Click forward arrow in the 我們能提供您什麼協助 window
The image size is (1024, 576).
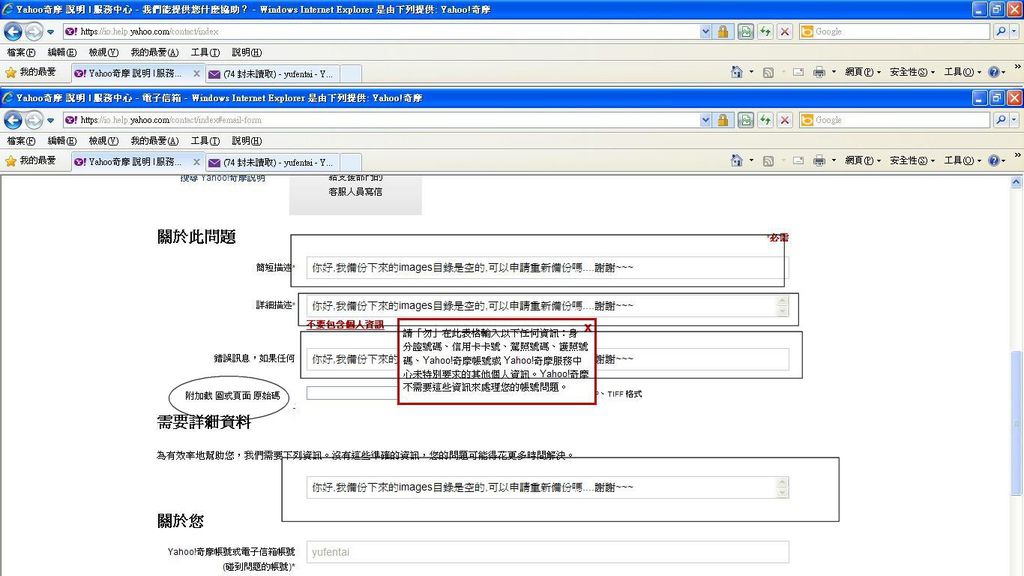pyautogui.click(x=33, y=31)
